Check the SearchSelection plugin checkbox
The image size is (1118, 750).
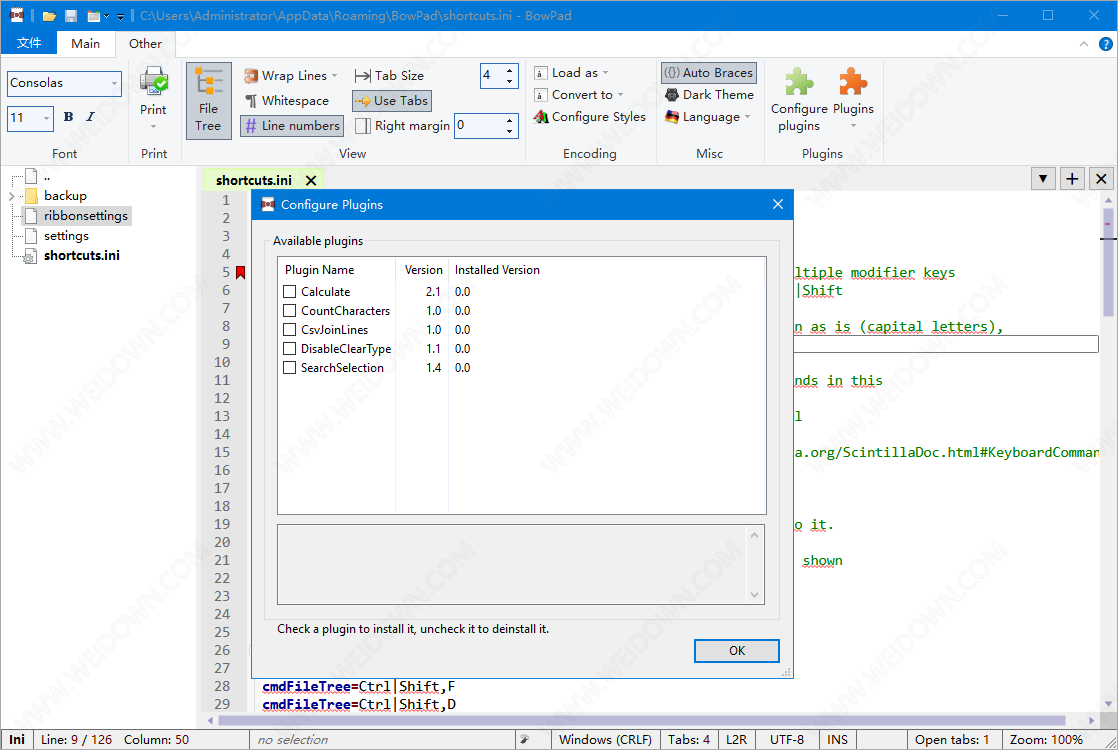pyautogui.click(x=289, y=368)
